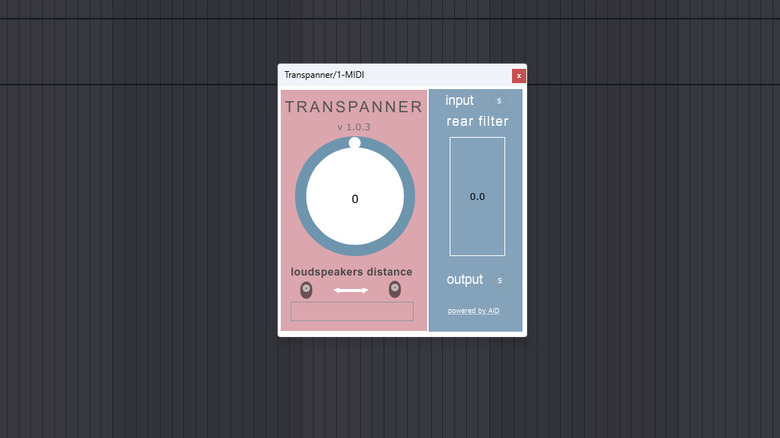The image size is (780, 438).
Task: Click the left loudspeaker icon
Action: click(306, 290)
